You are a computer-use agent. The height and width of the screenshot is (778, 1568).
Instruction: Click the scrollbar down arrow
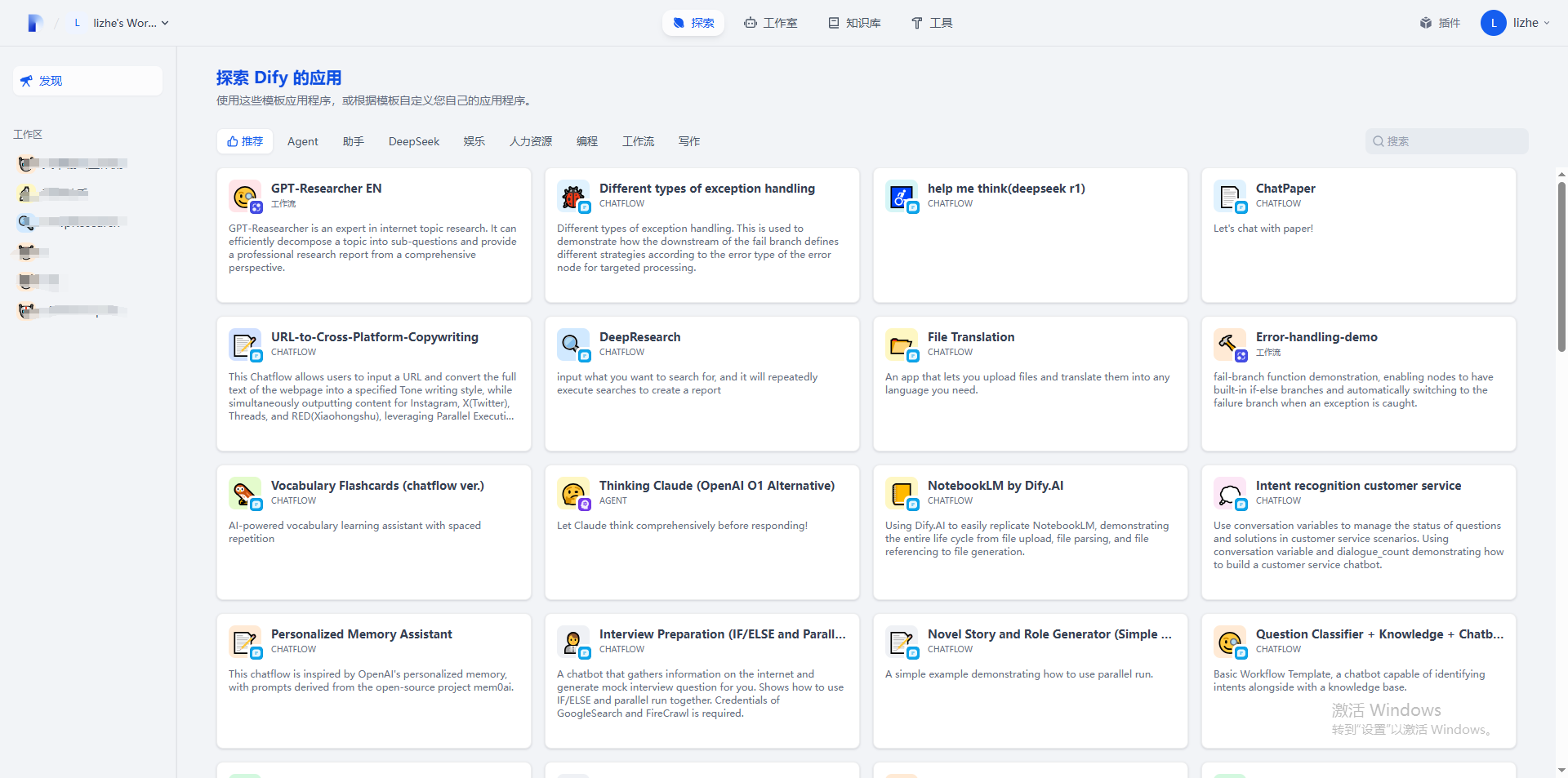pos(1561,770)
